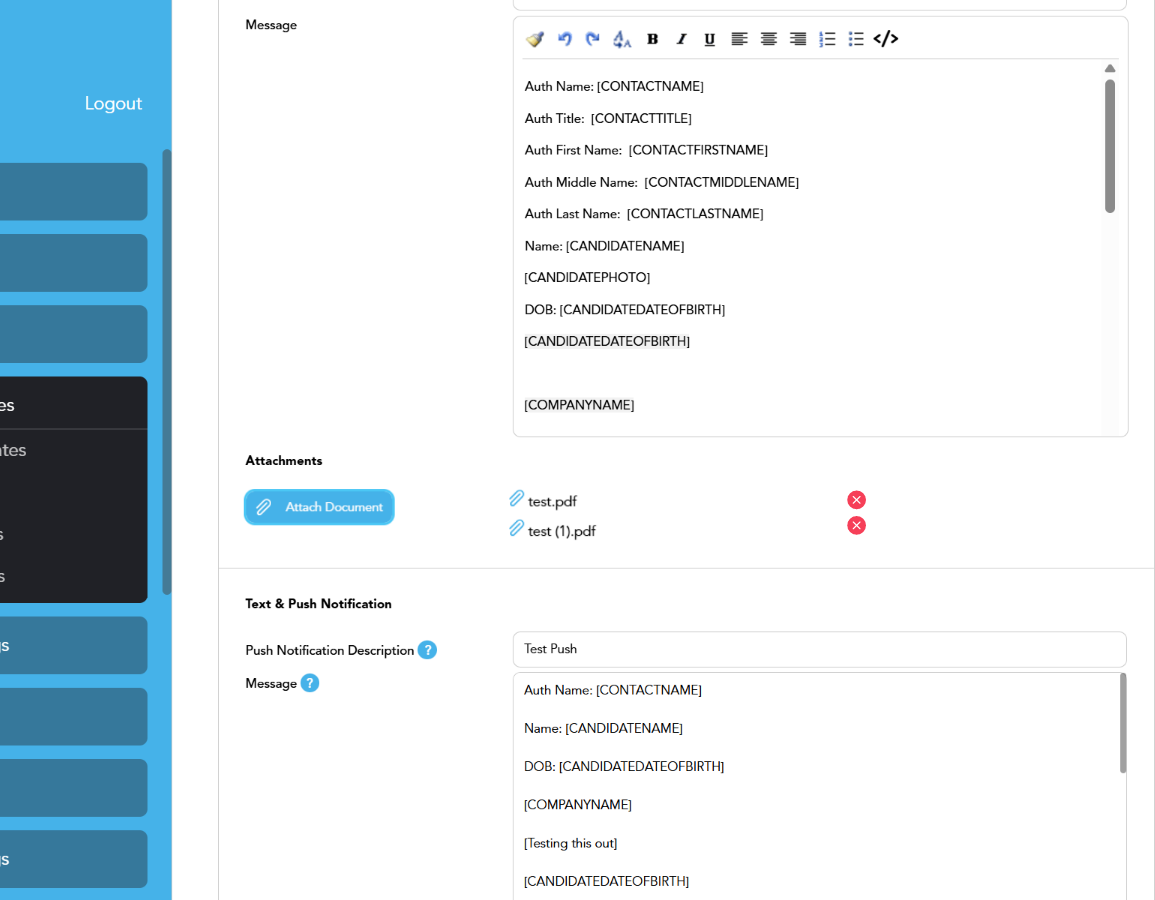Open the font size tool
This screenshot has width=1155, height=900.
622,39
